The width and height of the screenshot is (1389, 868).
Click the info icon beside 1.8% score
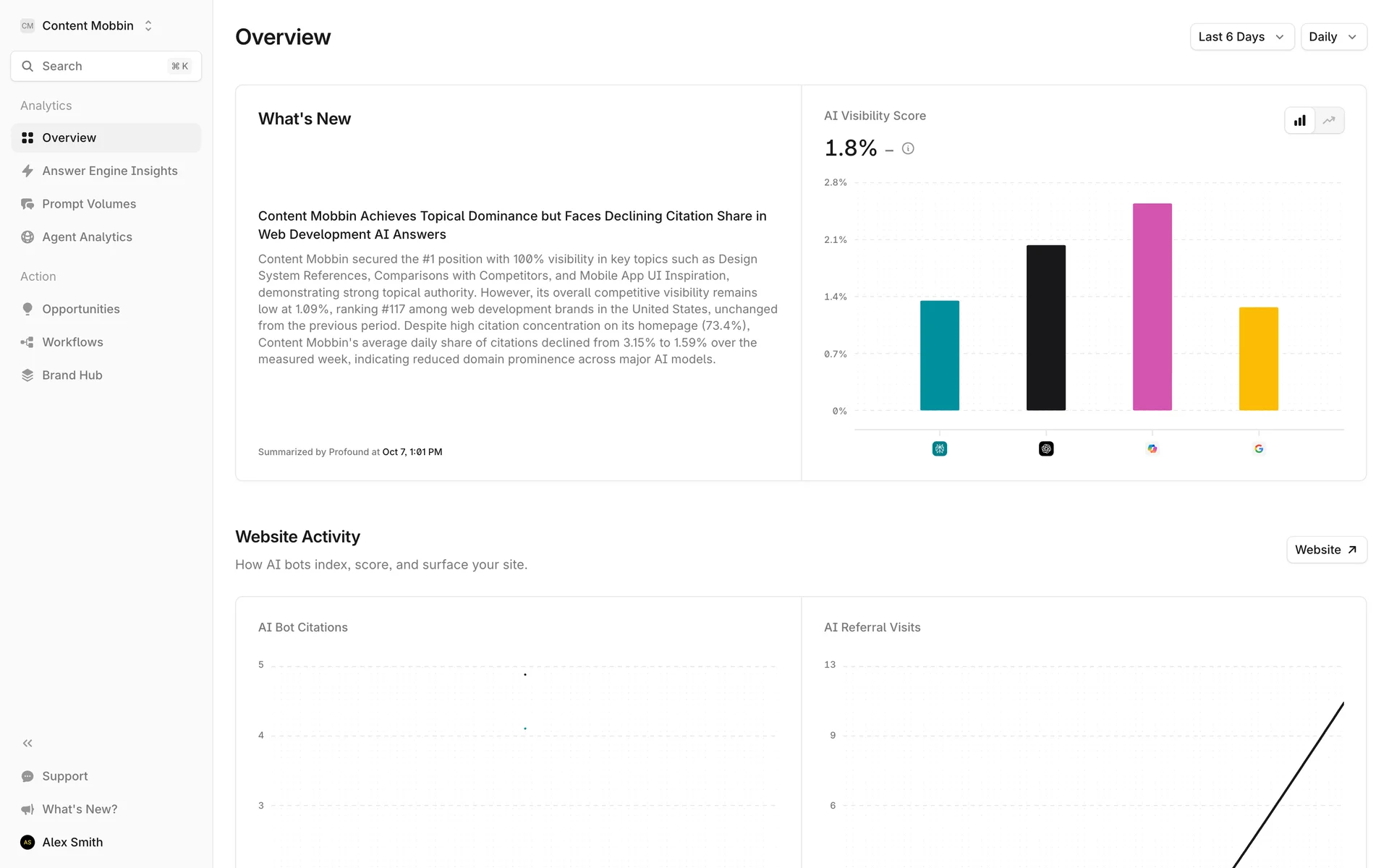tap(908, 149)
